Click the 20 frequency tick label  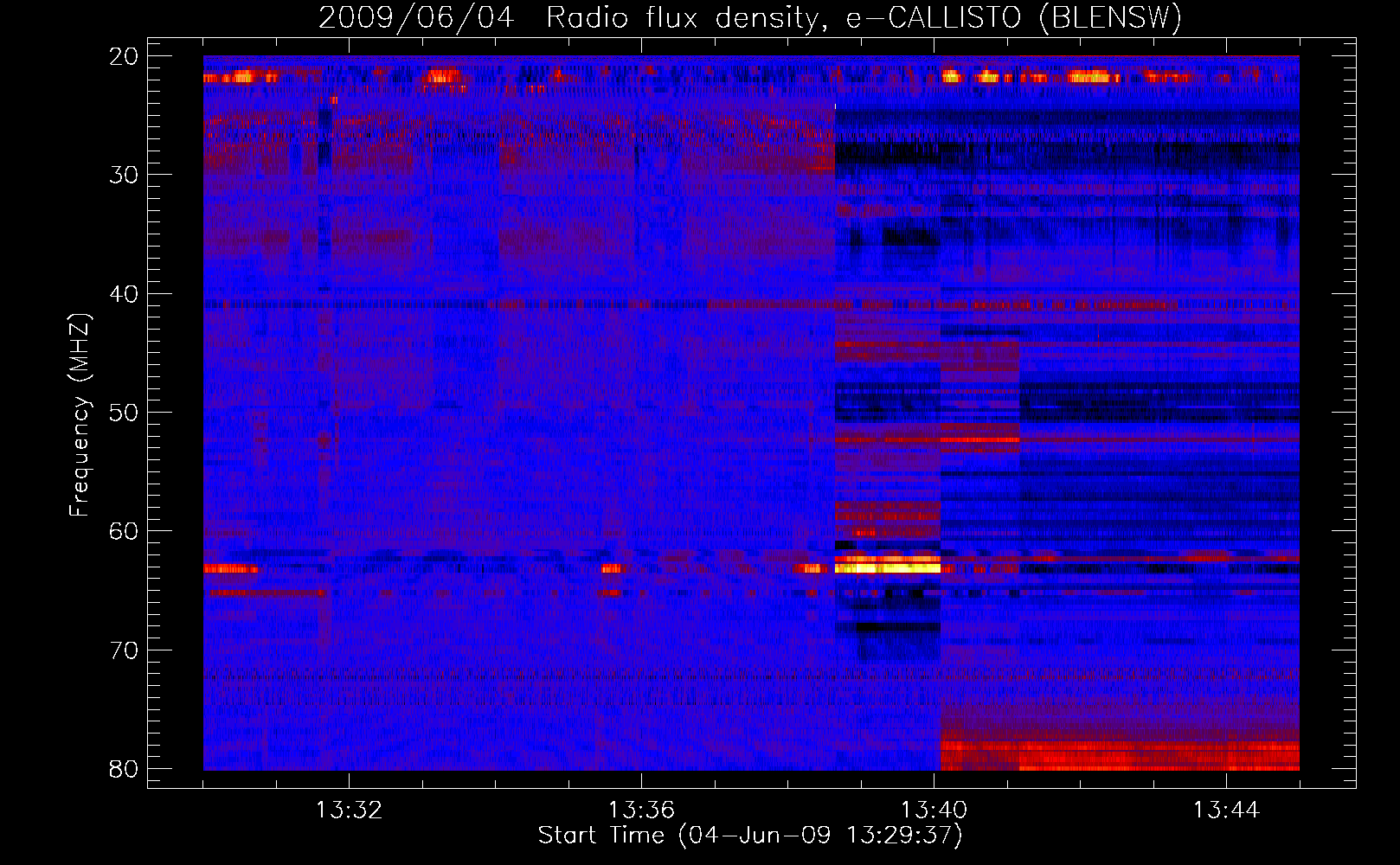pyautogui.click(x=125, y=56)
